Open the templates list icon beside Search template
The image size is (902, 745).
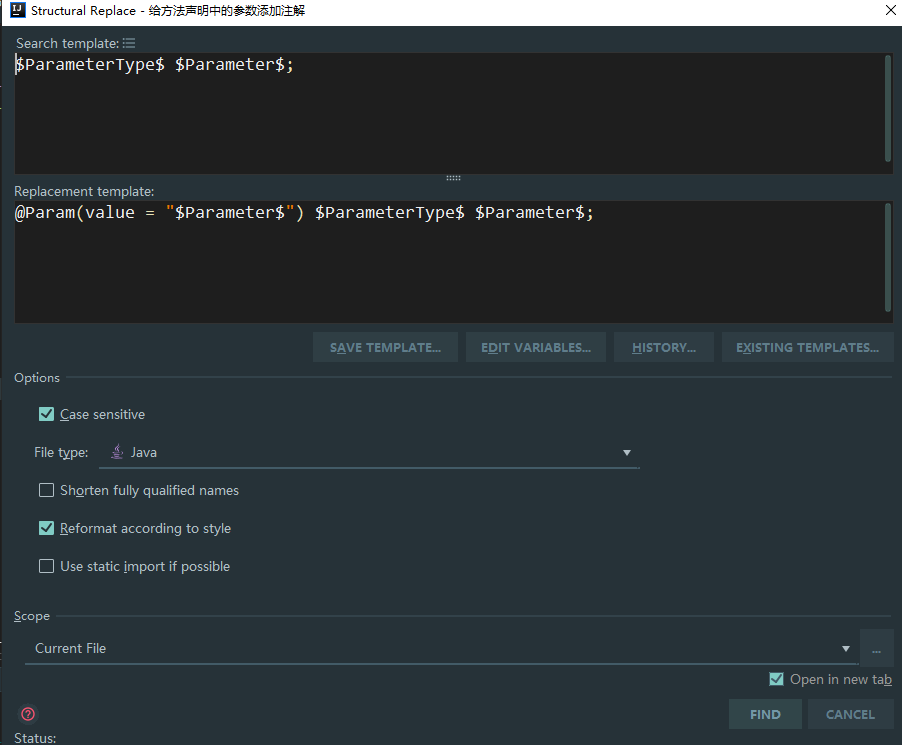(x=129, y=42)
